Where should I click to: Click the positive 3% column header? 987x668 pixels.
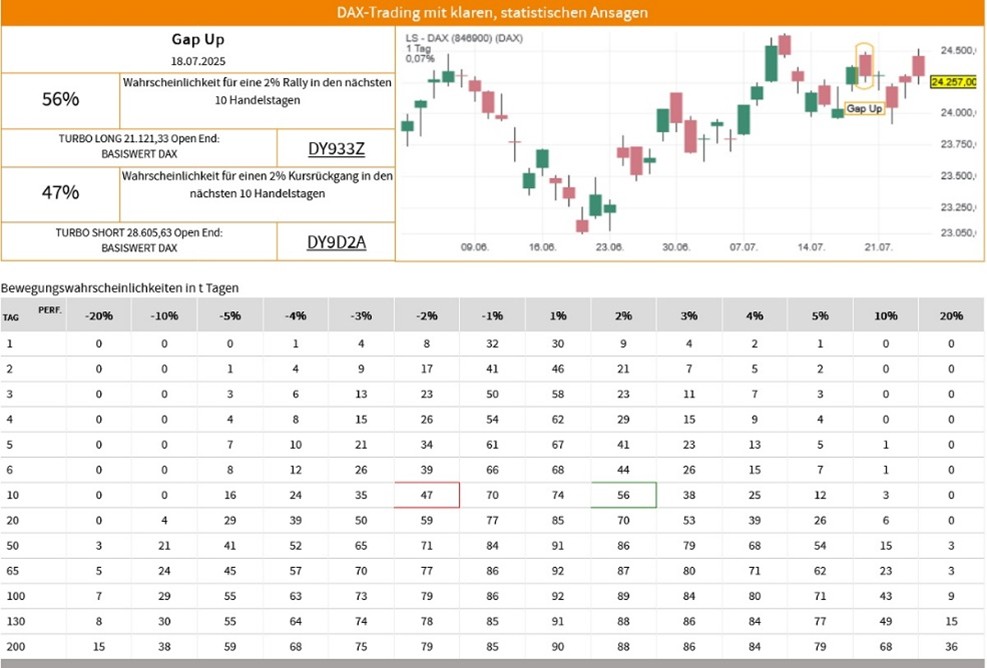click(689, 315)
